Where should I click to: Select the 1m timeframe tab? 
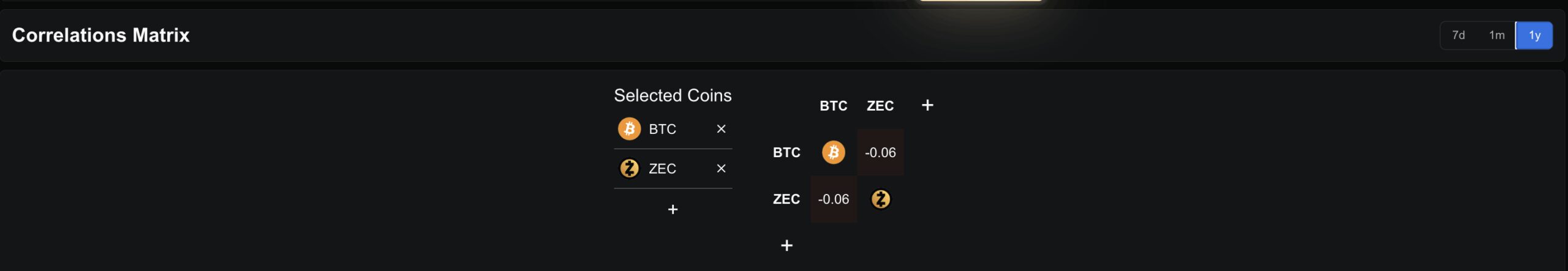[1496, 35]
